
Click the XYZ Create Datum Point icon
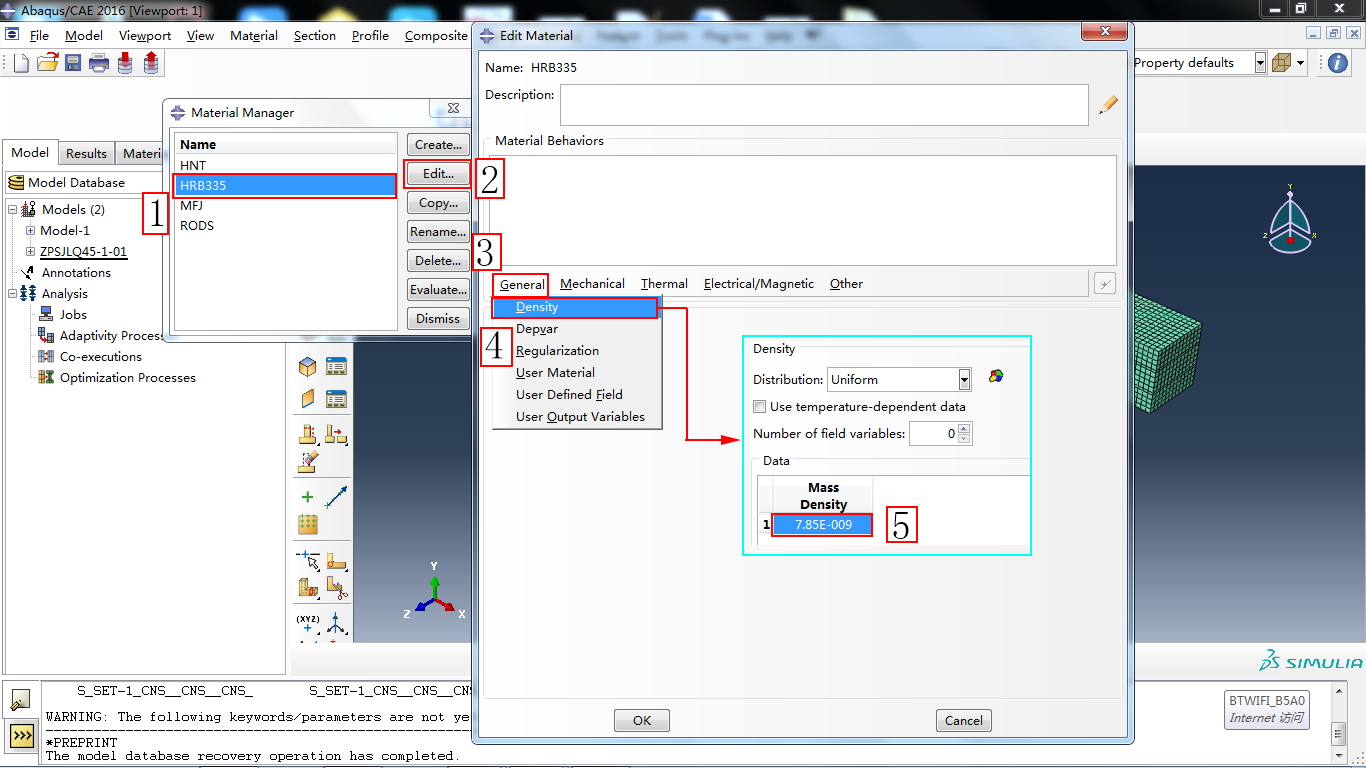(x=308, y=624)
